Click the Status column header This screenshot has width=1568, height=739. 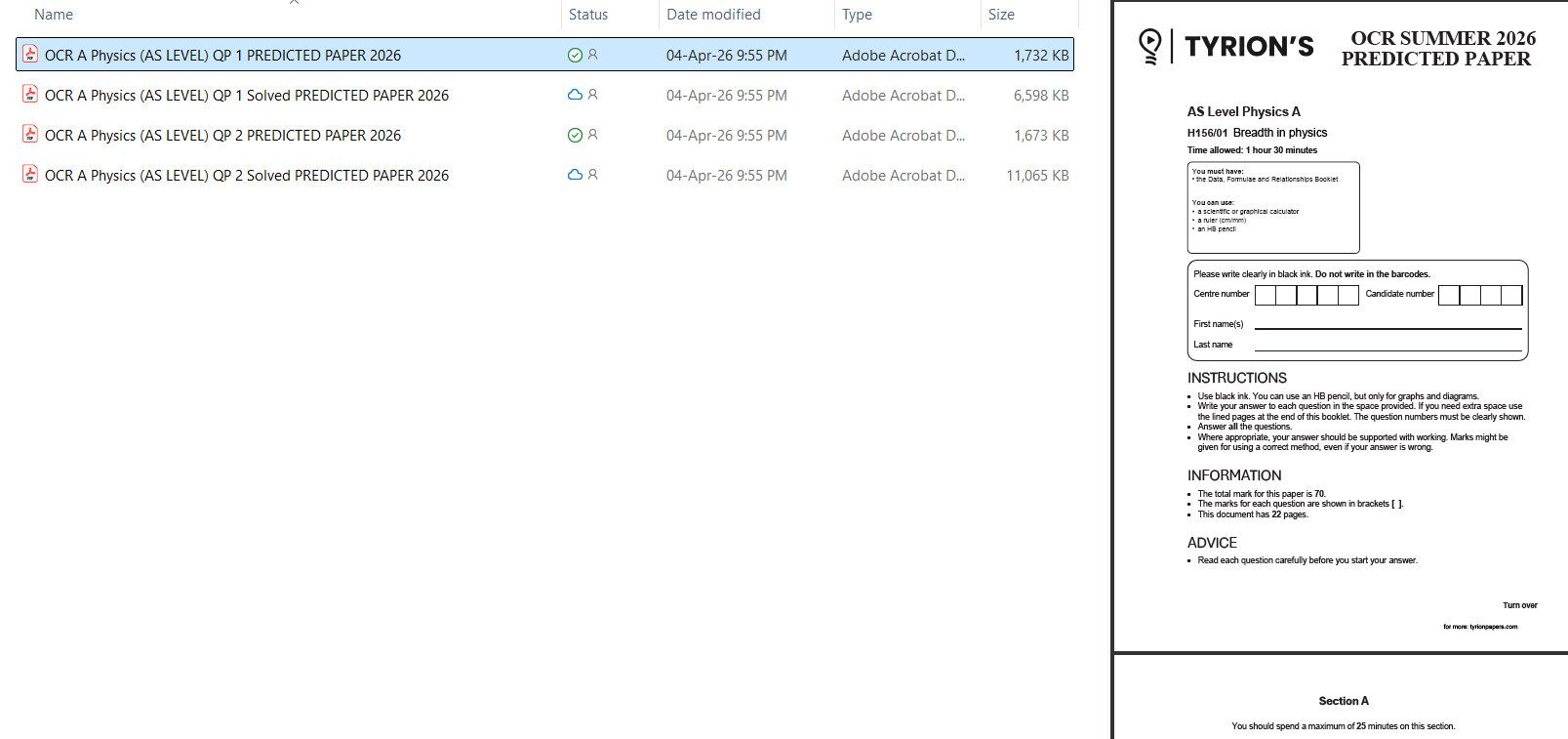point(588,15)
